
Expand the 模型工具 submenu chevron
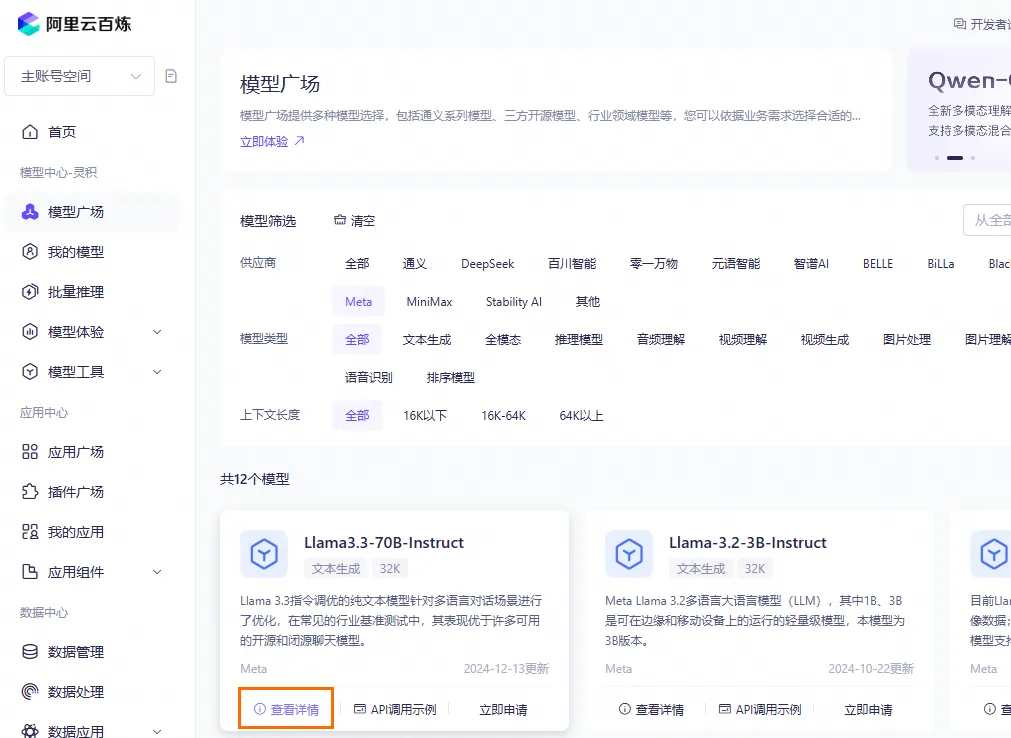pyautogui.click(x=157, y=372)
